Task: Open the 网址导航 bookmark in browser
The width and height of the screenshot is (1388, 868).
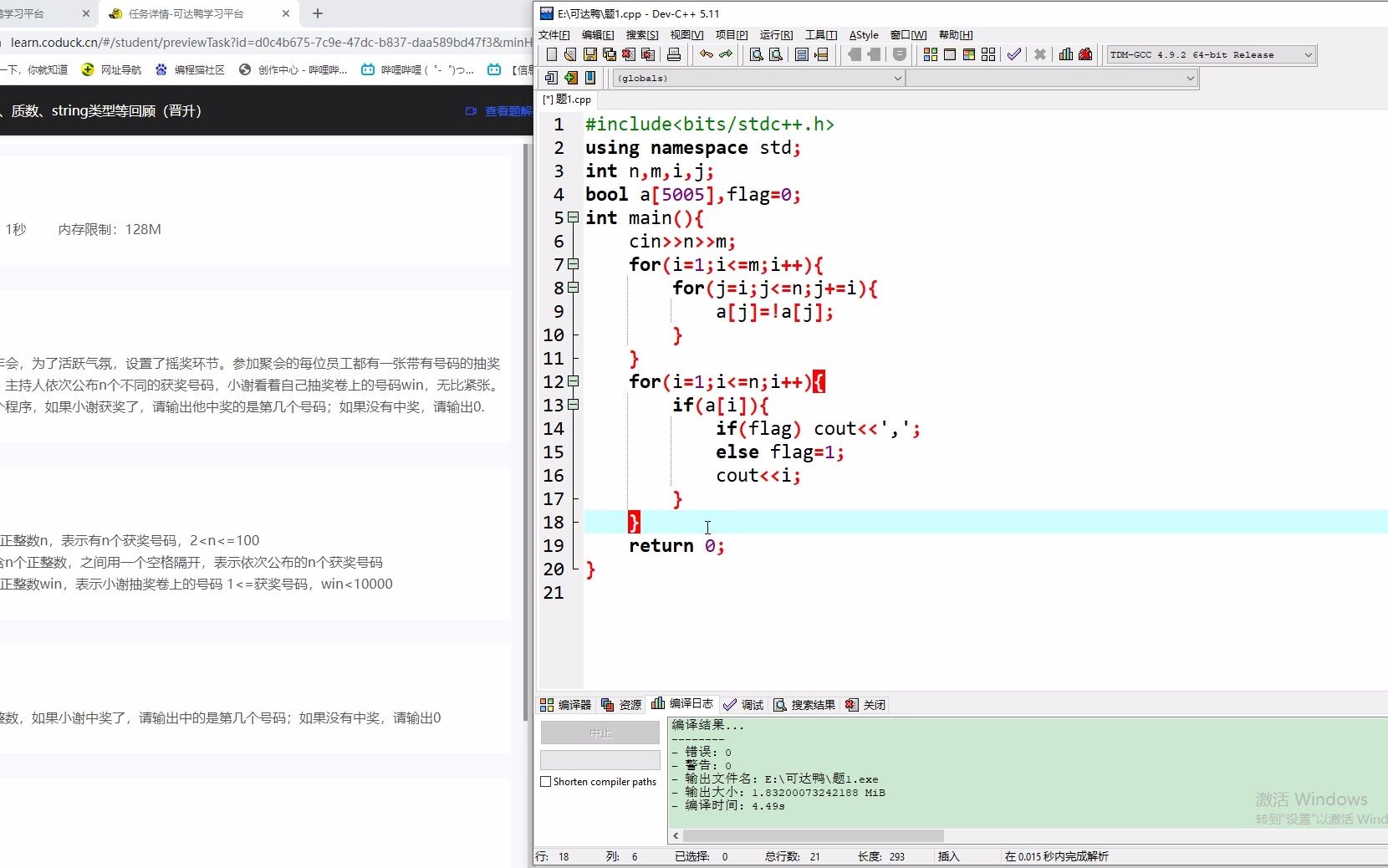Action: click(x=112, y=69)
